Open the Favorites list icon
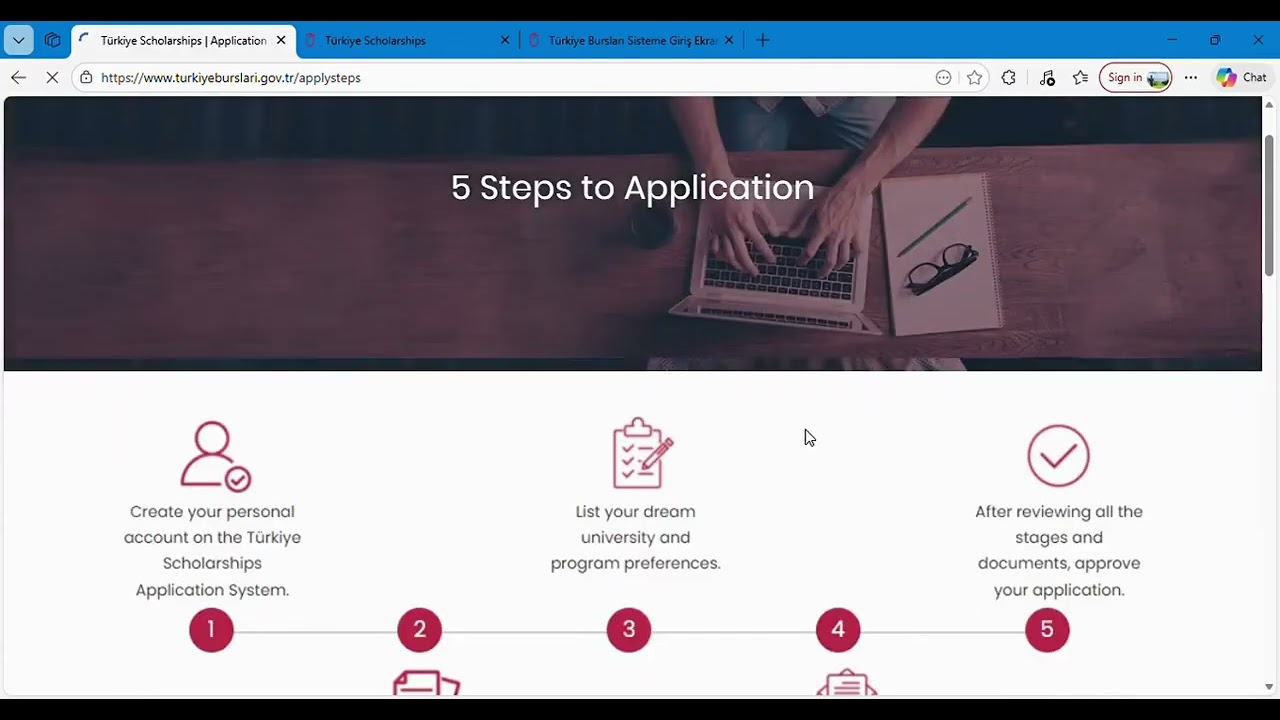The width and height of the screenshot is (1280, 720). [x=1081, y=77]
